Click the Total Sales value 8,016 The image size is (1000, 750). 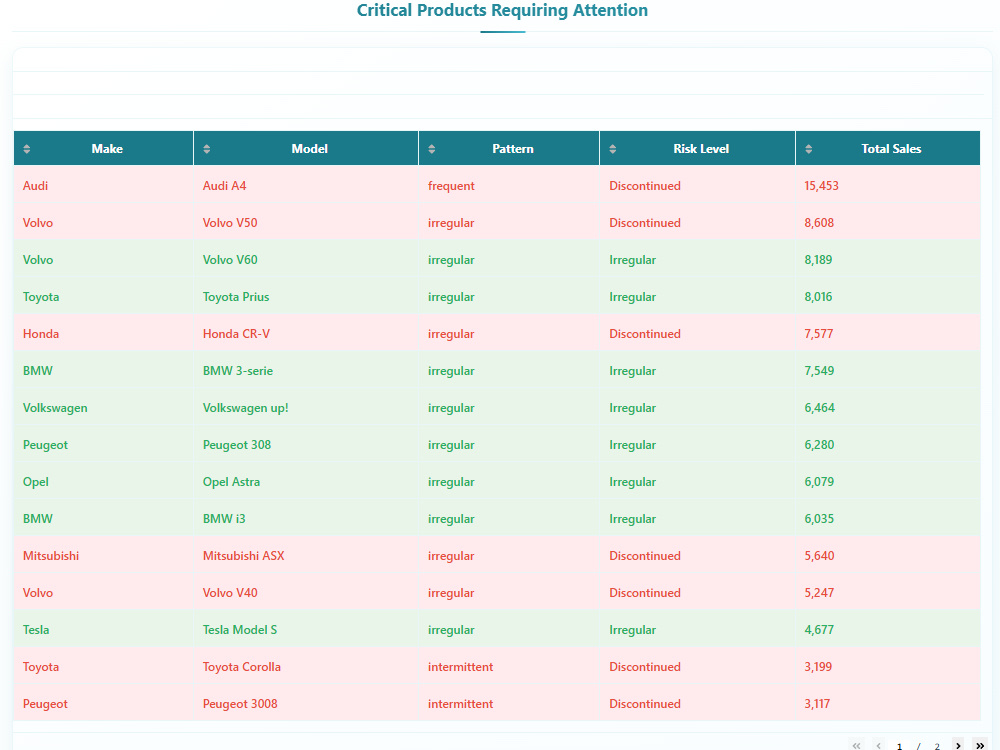(818, 297)
